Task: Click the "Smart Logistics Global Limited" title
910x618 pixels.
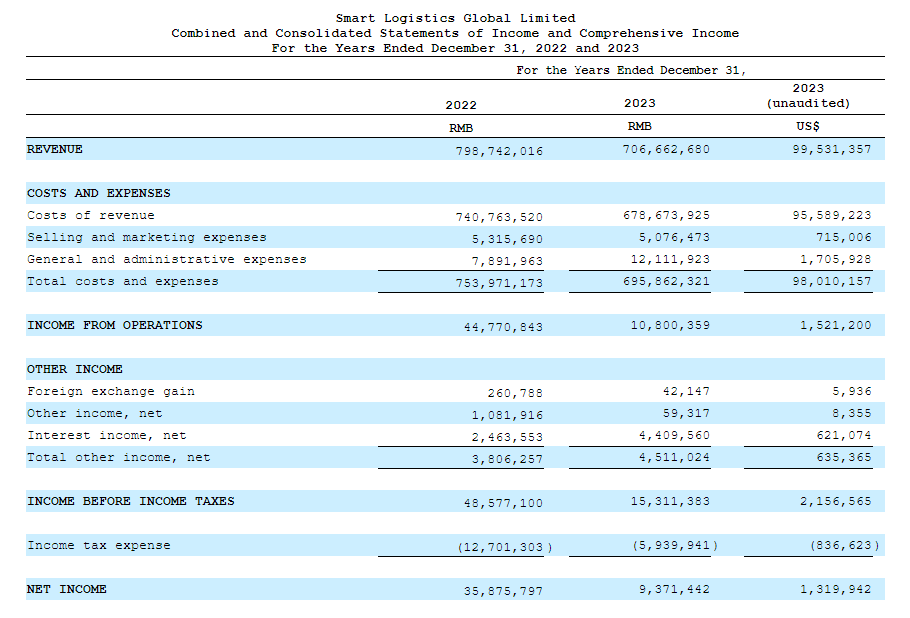Action: click(456, 18)
